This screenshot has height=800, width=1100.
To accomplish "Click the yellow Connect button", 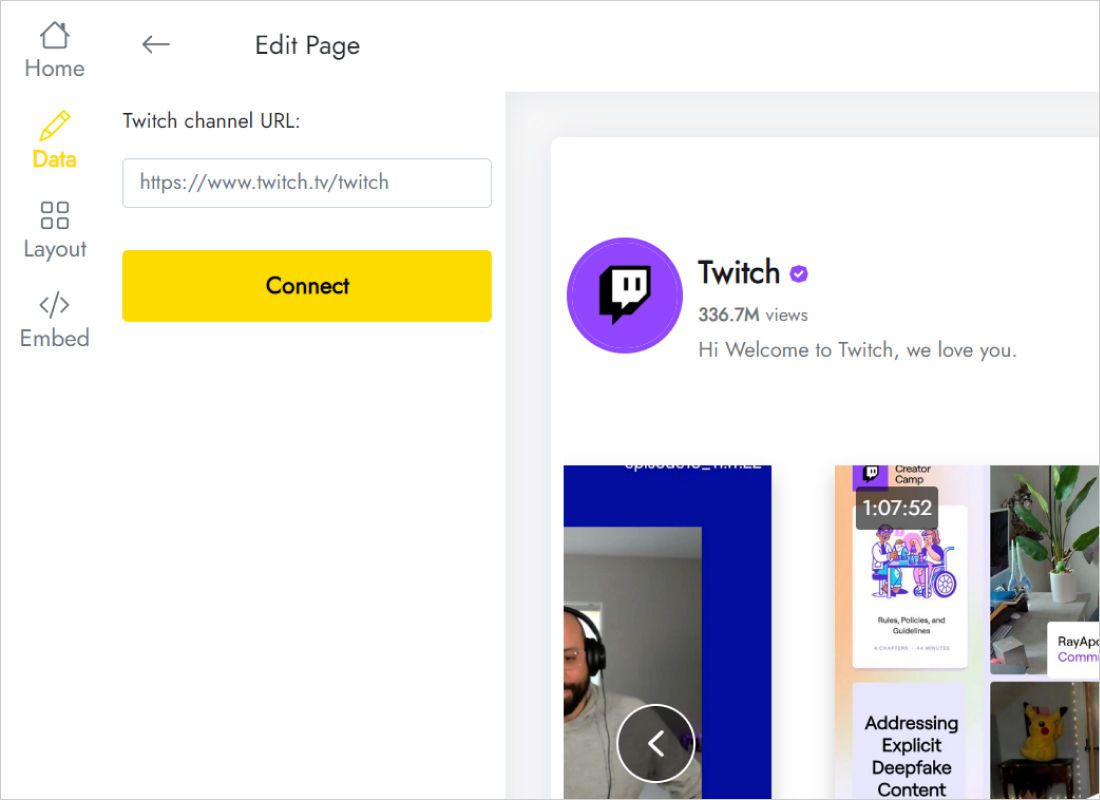I will [x=307, y=286].
